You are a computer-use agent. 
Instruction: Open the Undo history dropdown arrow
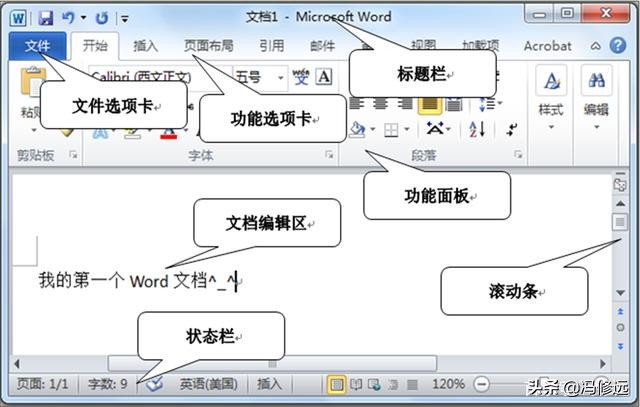tap(84, 18)
